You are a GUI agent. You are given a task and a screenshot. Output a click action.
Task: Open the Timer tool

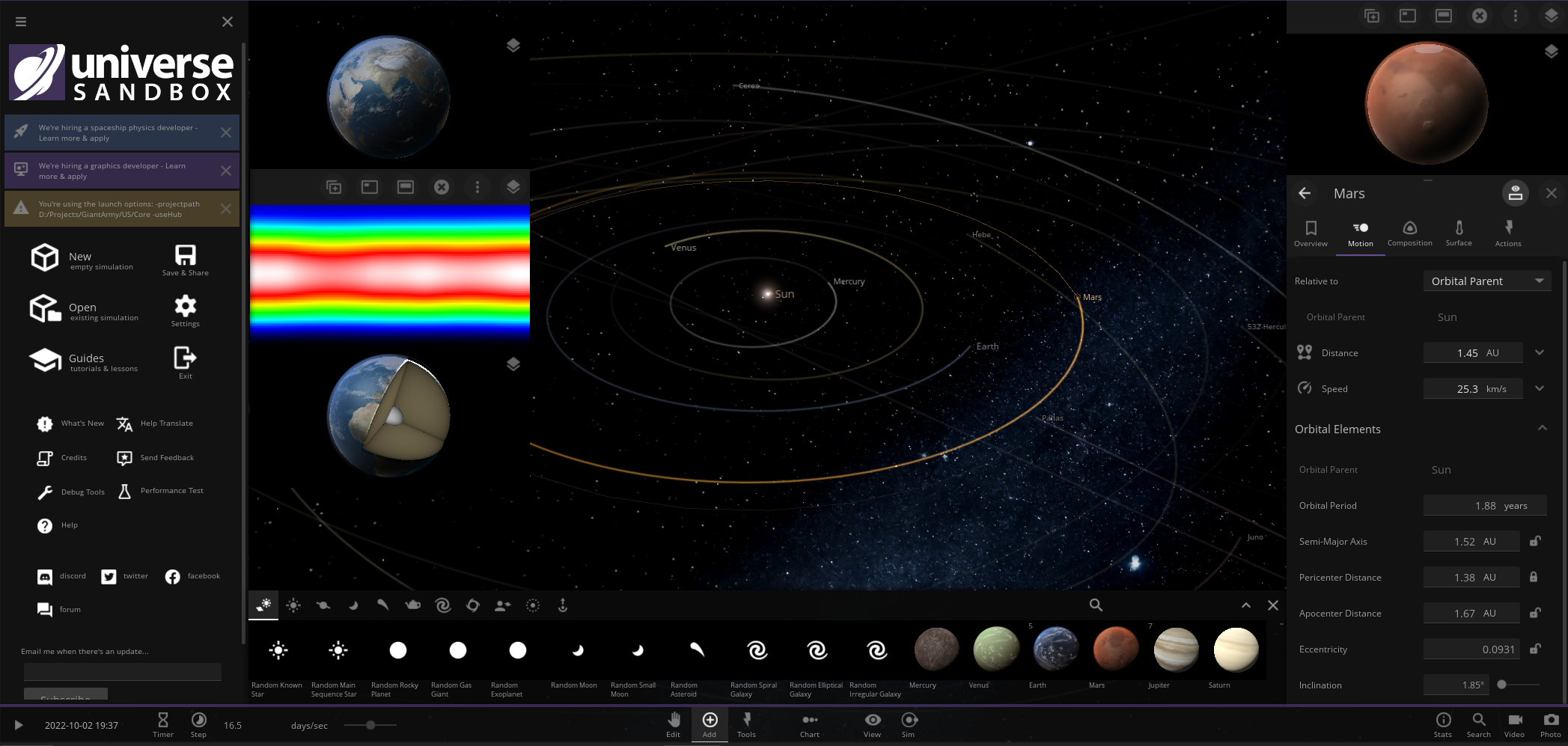163,724
